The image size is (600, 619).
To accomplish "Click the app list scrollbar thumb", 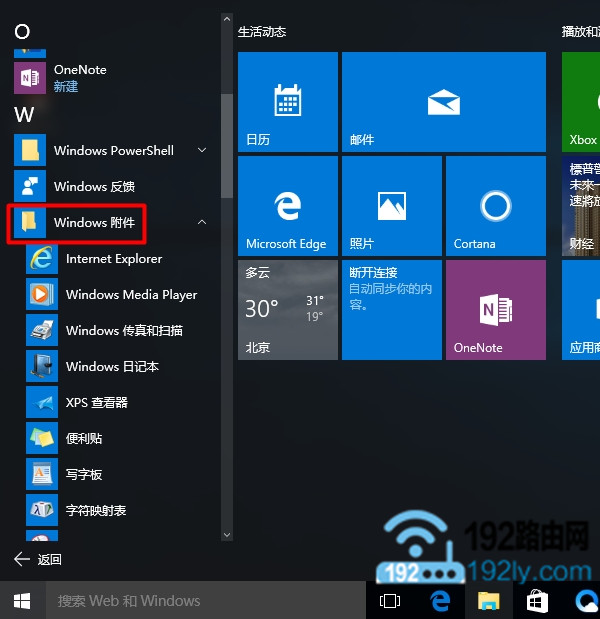I will 227,145.
